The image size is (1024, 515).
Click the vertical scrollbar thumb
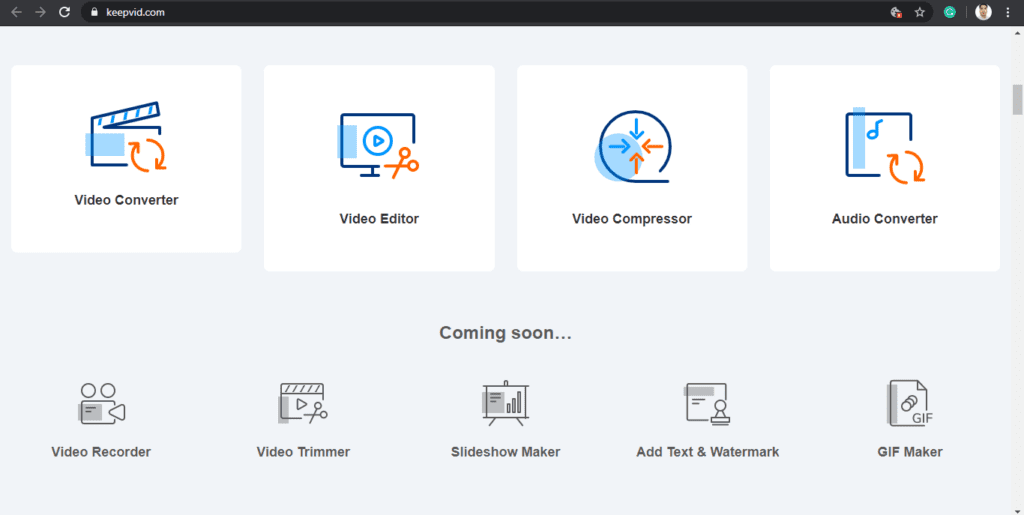click(1017, 99)
